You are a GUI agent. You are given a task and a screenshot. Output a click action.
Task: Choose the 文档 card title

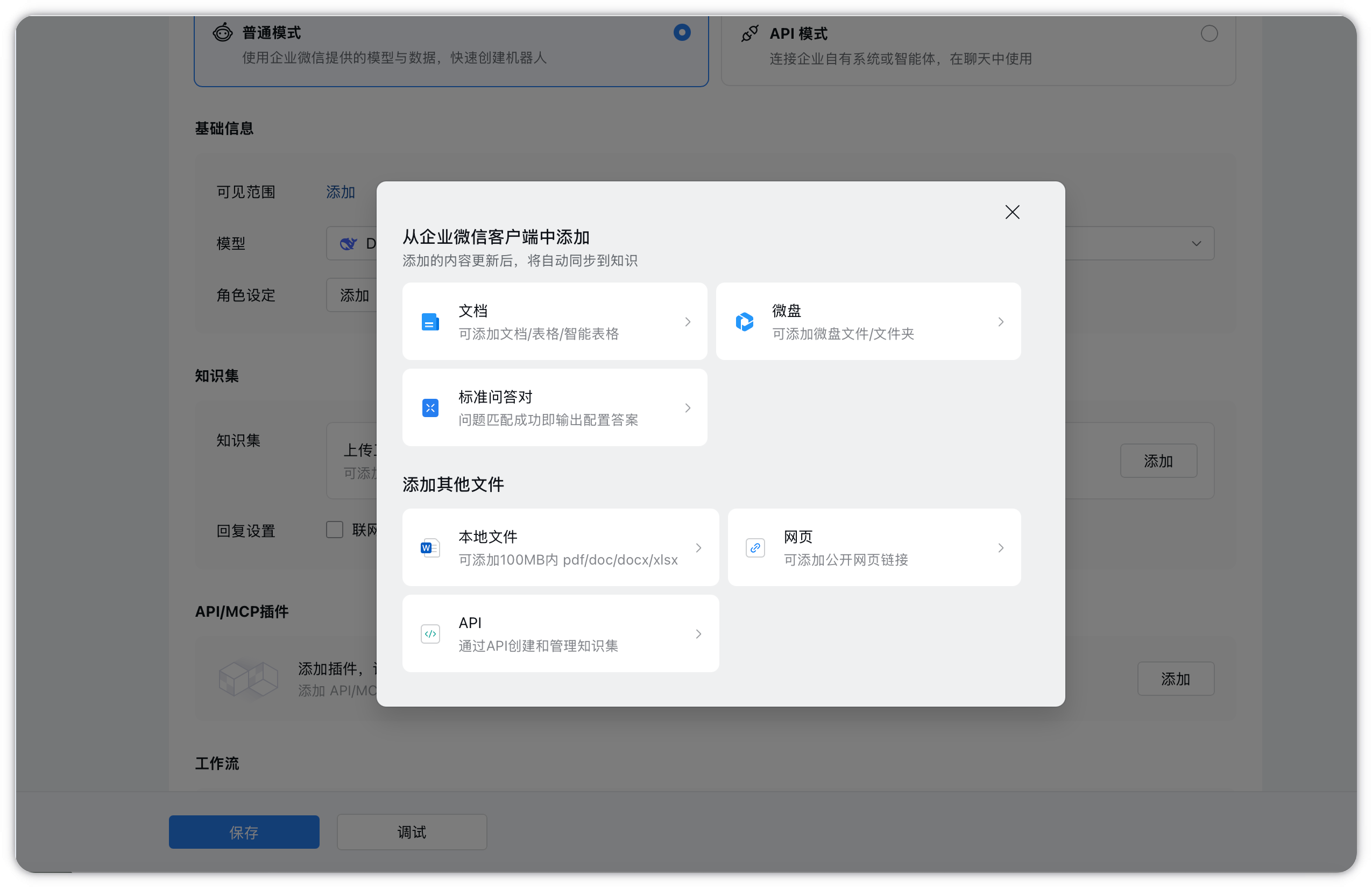coord(473,311)
